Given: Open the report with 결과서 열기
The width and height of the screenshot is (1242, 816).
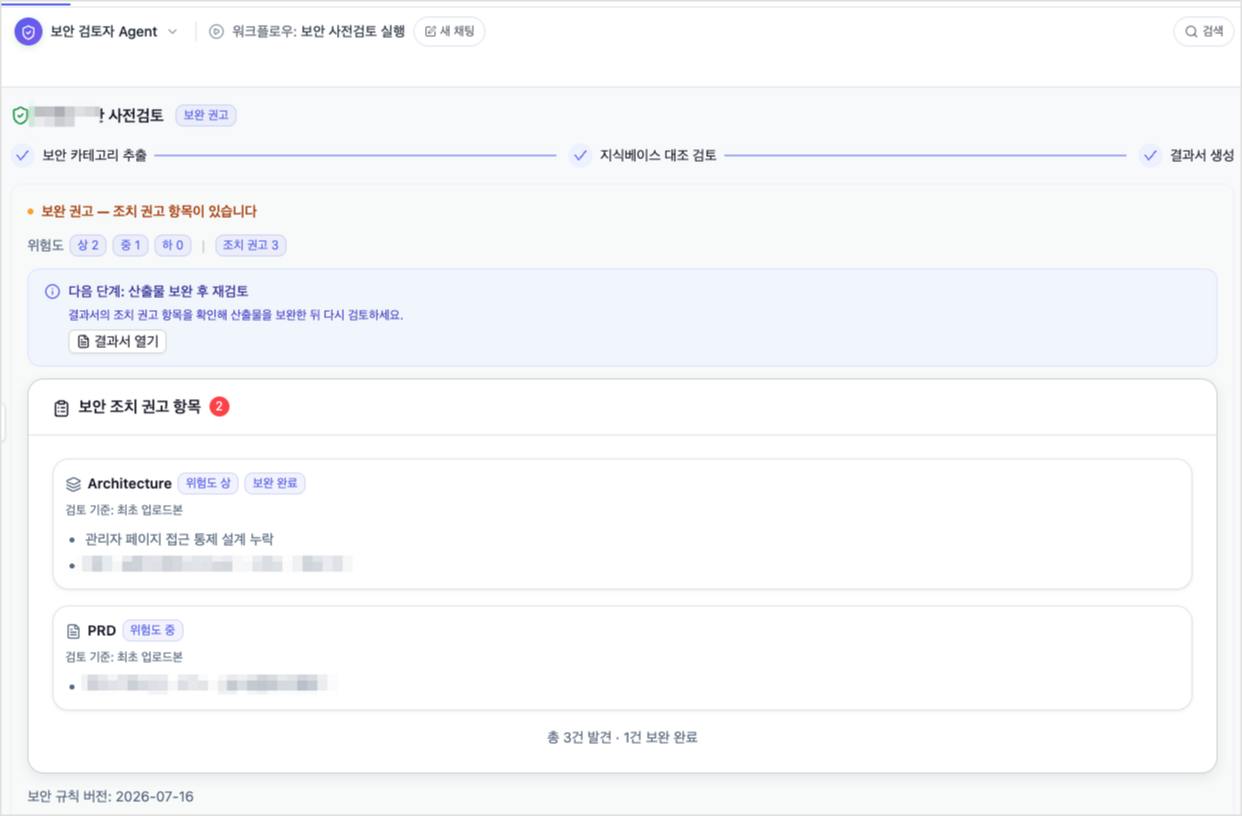Looking at the screenshot, I should [118, 342].
